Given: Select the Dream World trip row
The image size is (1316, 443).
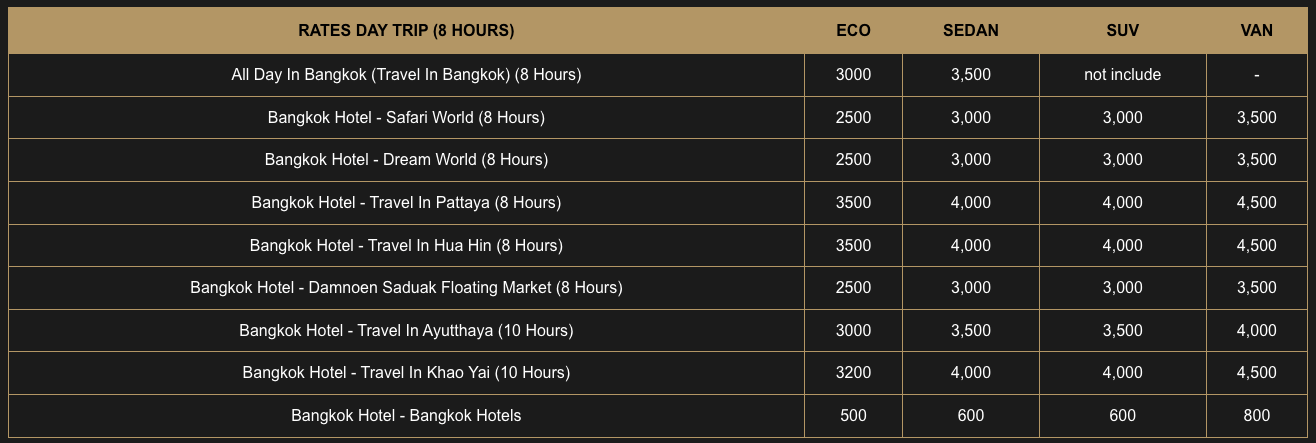Looking at the screenshot, I should (x=406, y=160).
